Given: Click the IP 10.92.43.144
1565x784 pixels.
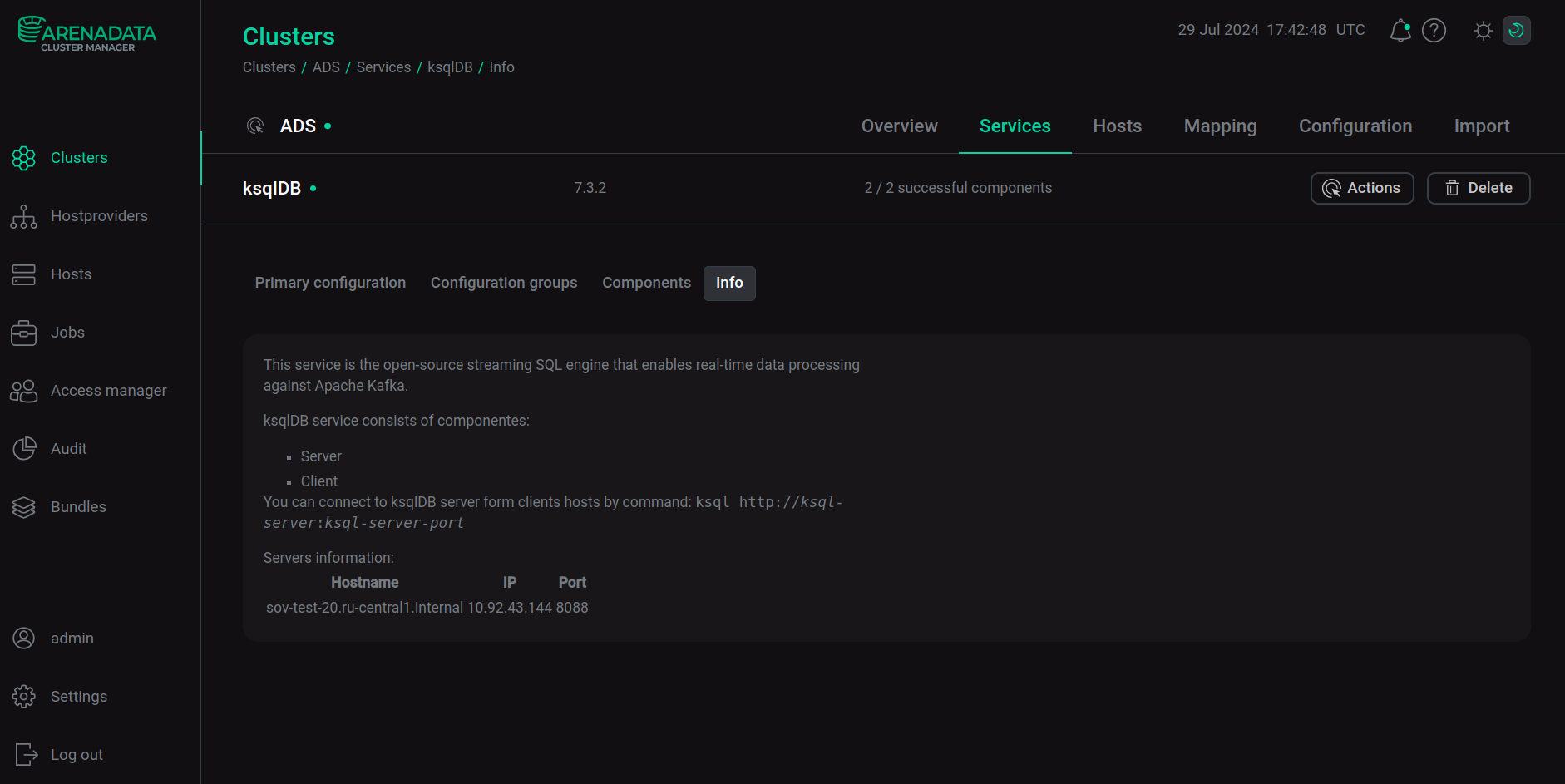Looking at the screenshot, I should 510,609.
